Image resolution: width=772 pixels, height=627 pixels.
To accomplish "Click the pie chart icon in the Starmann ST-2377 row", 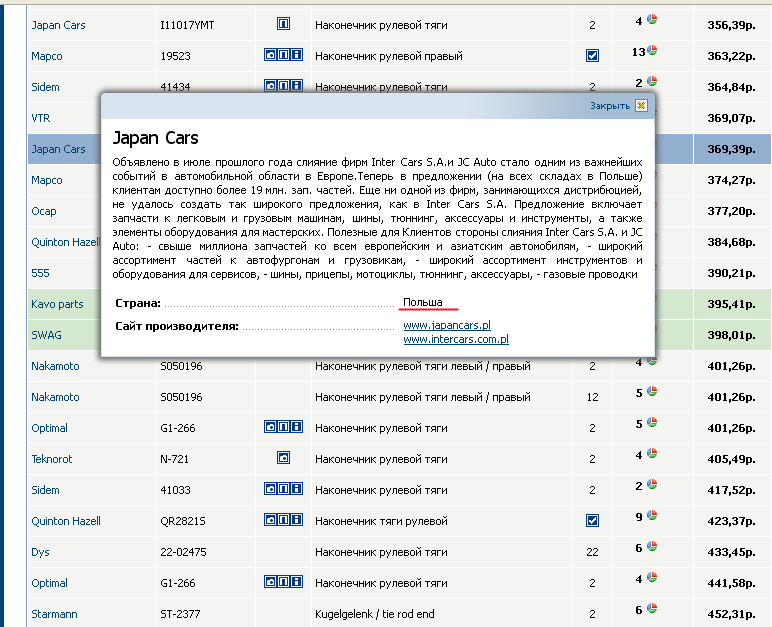I will [652, 608].
